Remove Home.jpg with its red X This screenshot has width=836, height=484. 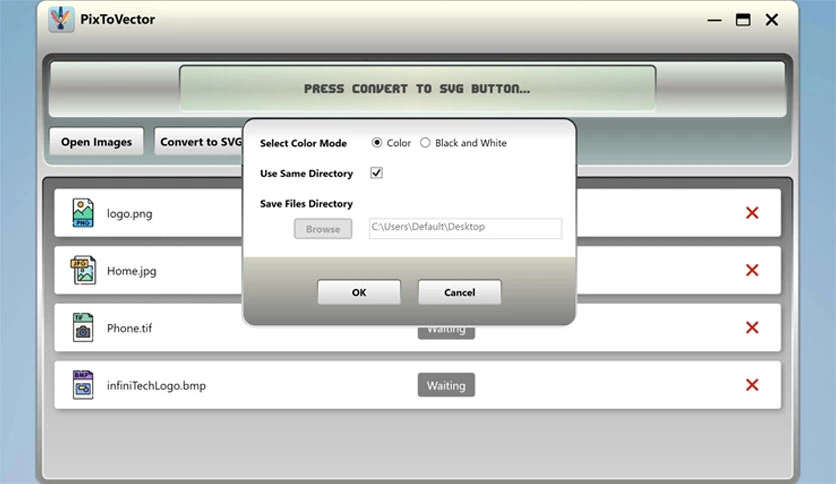[752, 270]
